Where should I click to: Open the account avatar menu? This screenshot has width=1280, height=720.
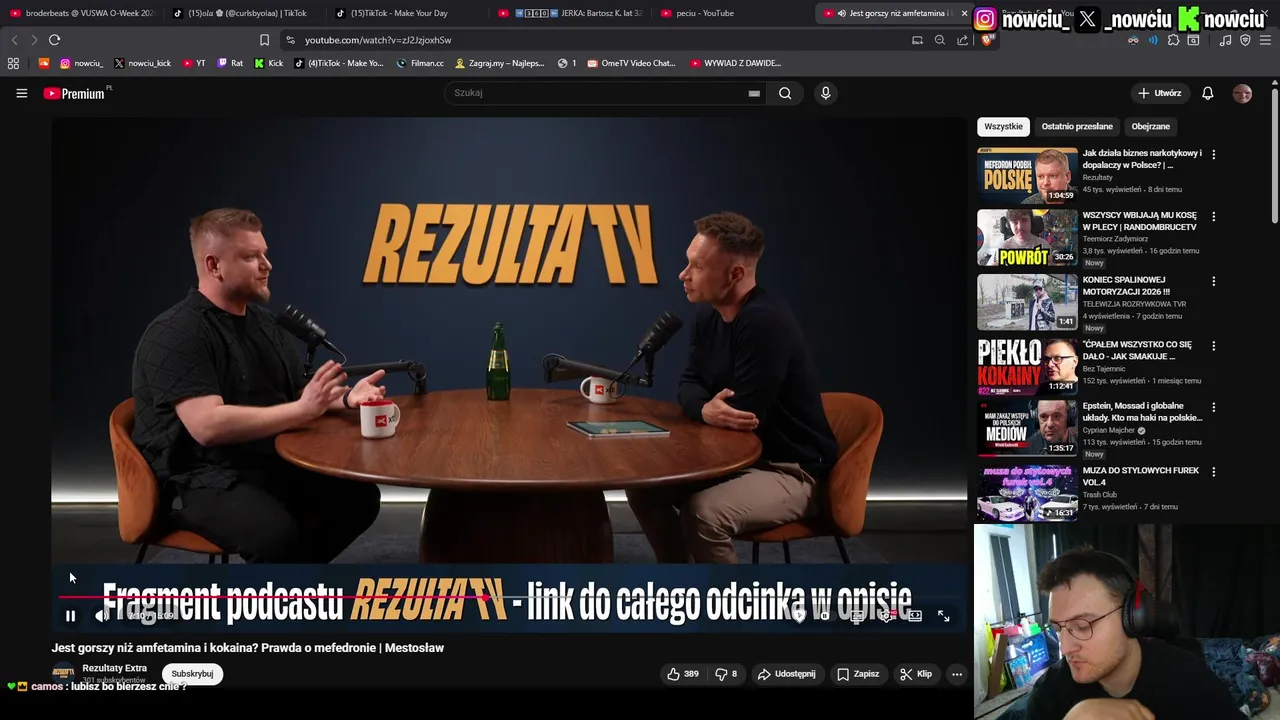pyautogui.click(x=1242, y=93)
